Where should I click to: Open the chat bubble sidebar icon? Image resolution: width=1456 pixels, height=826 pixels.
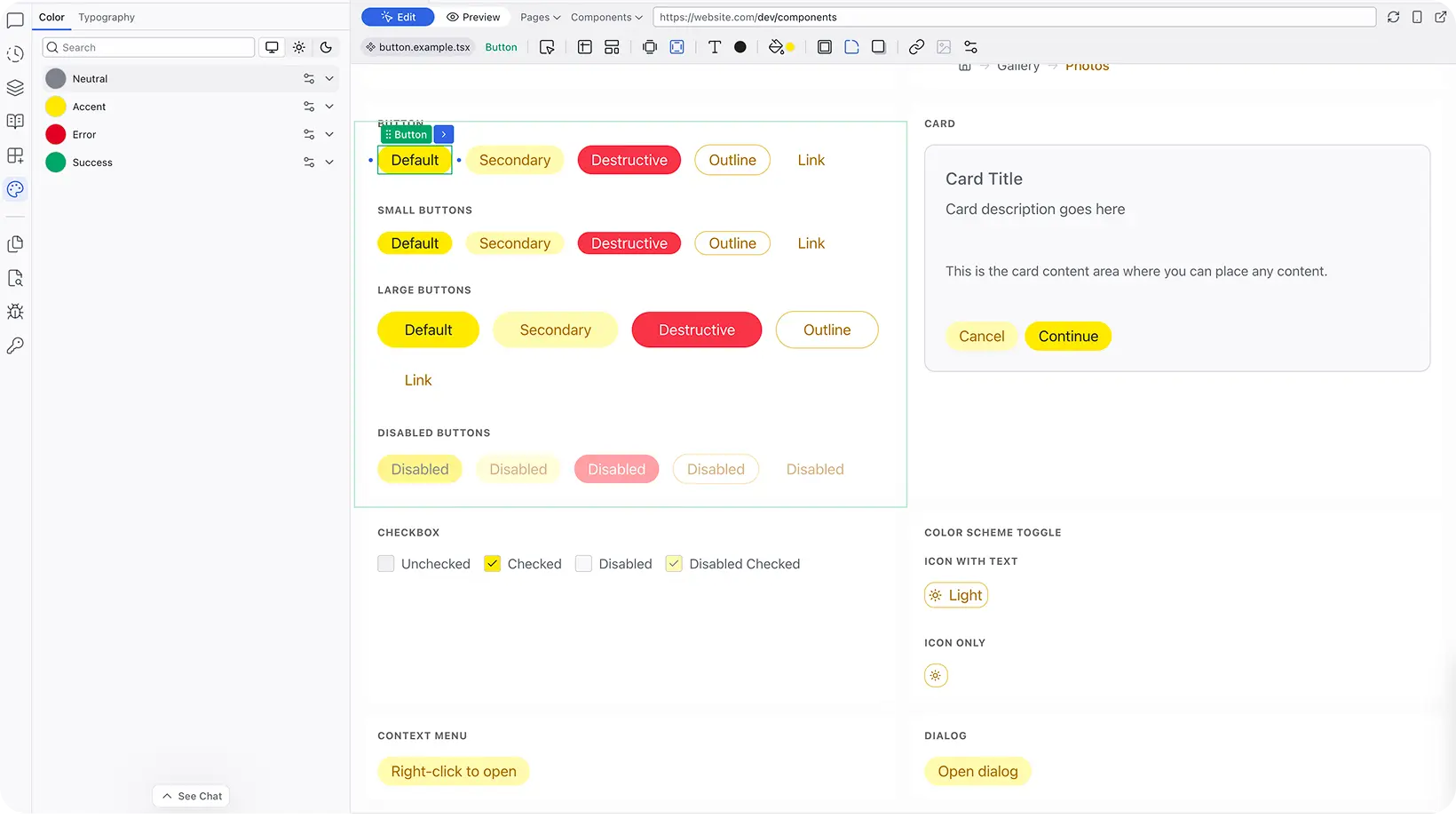coord(15,20)
